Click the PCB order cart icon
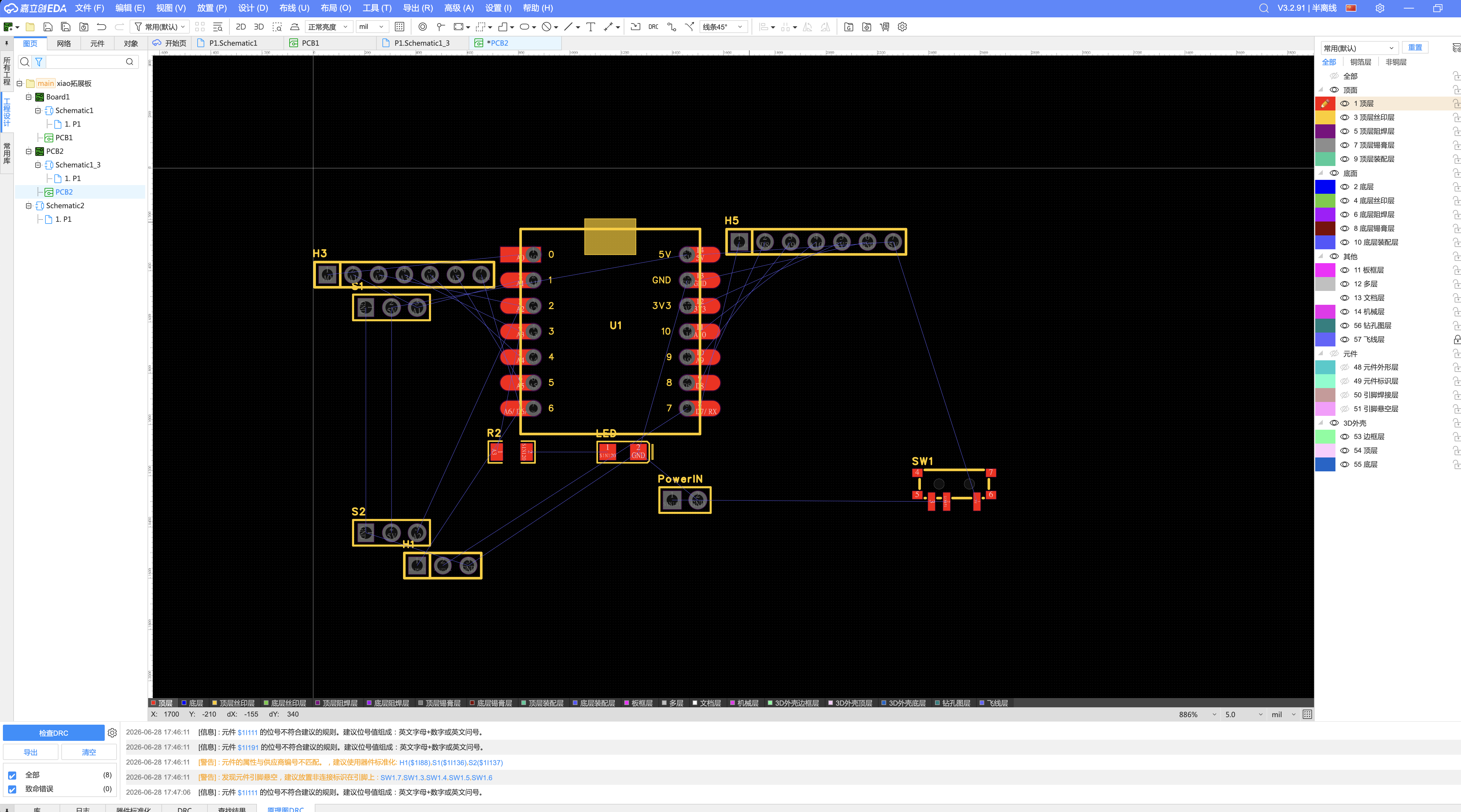 coord(885,27)
